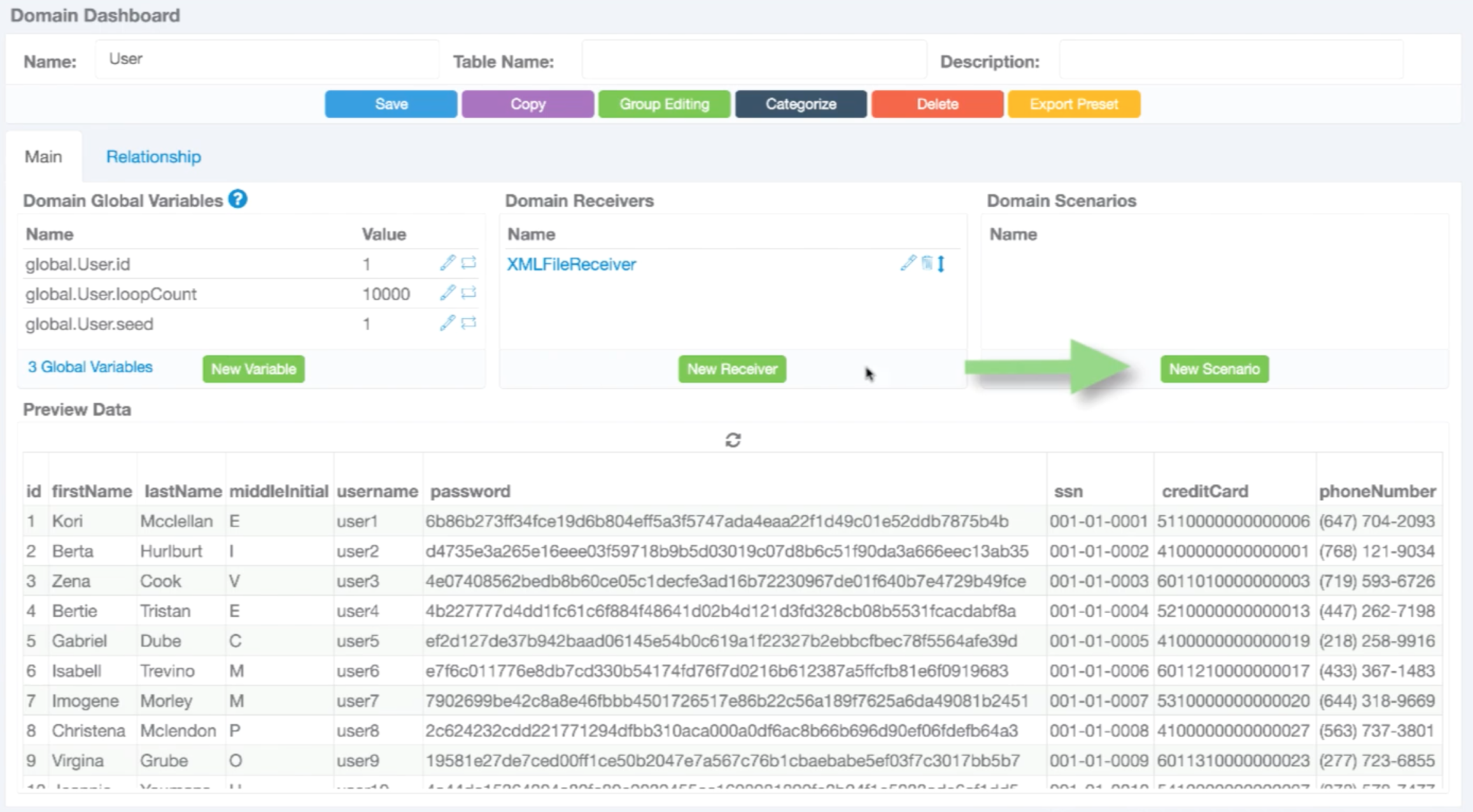Click the reset arrows icon for global.User.loopCount
This screenshot has height=812, width=1473.
point(469,293)
